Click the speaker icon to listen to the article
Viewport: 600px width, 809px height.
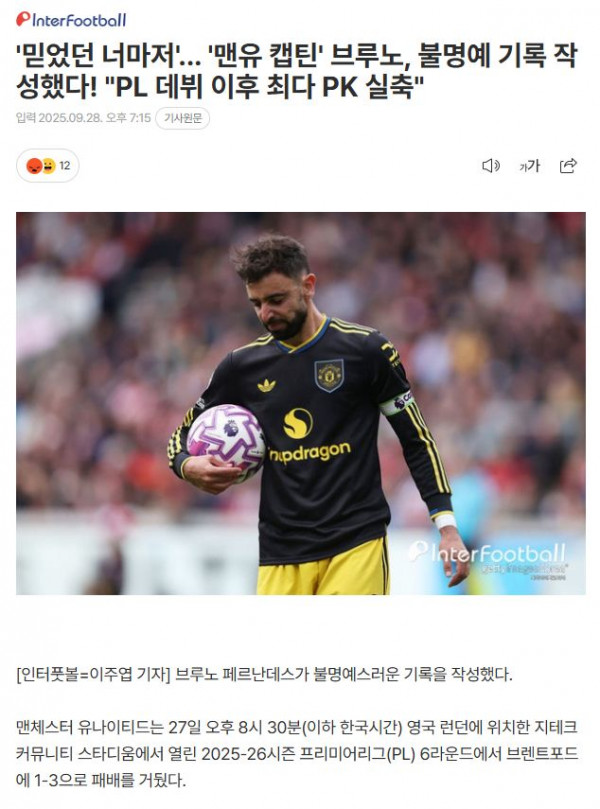click(x=491, y=166)
